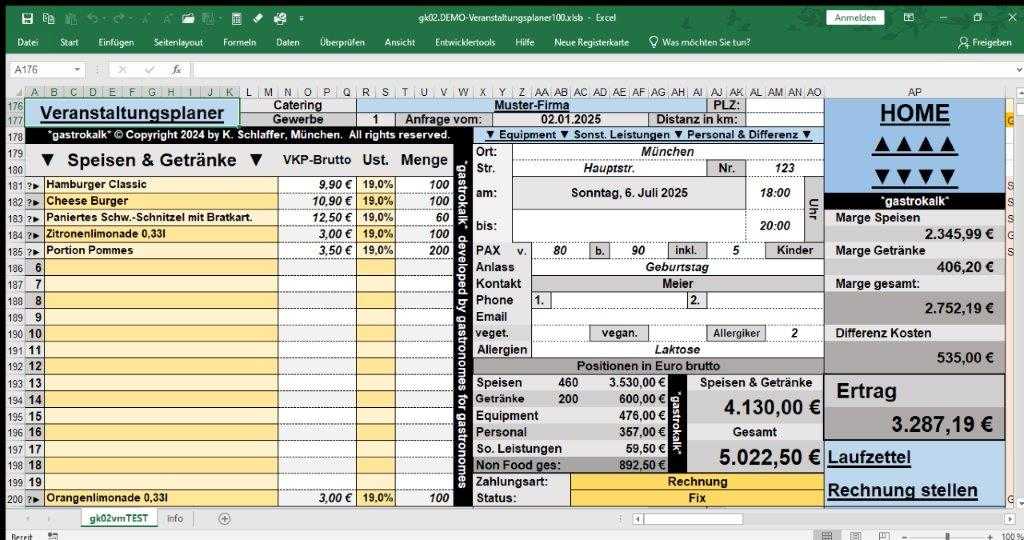Screen dimensions: 1024x540
Task: Click the eraser icon in quick access toolbar
Action: [258, 18]
